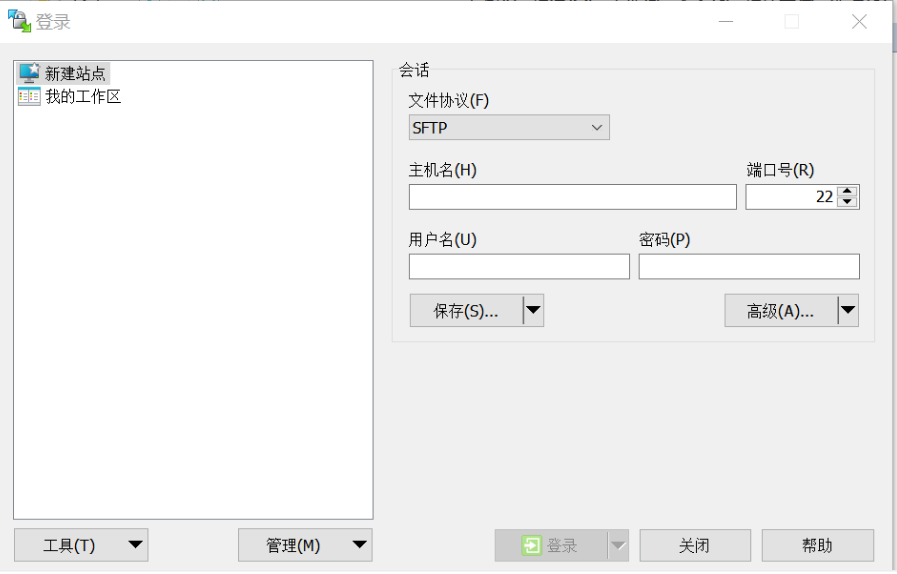Focus the 主机名 host name field
This screenshot has height=574, width=897.
(x=573, y=197)
